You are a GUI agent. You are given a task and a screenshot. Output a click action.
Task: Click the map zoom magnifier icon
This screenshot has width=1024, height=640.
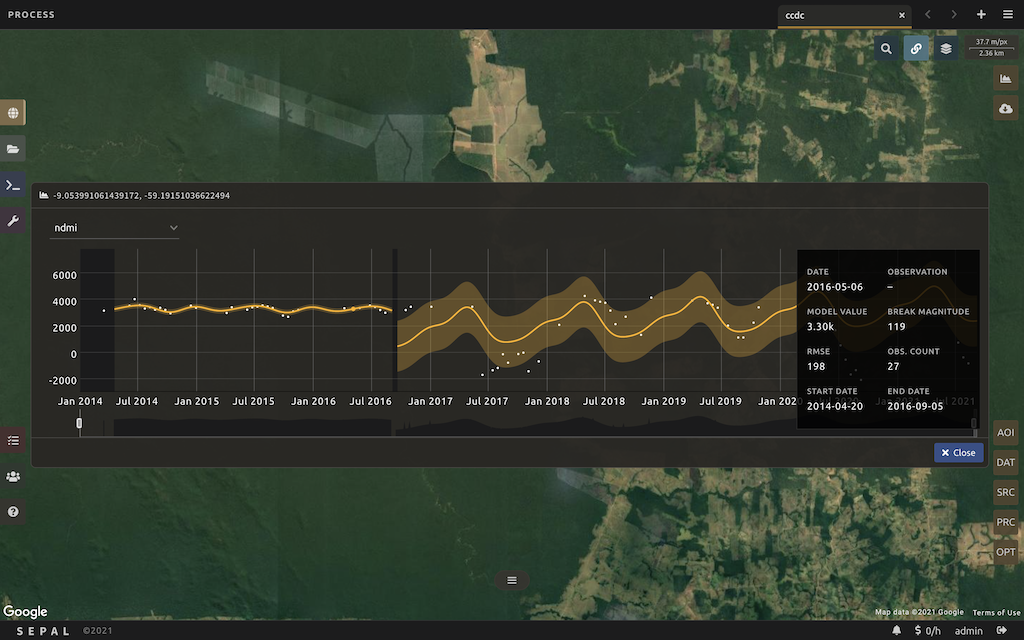[886, 48]
